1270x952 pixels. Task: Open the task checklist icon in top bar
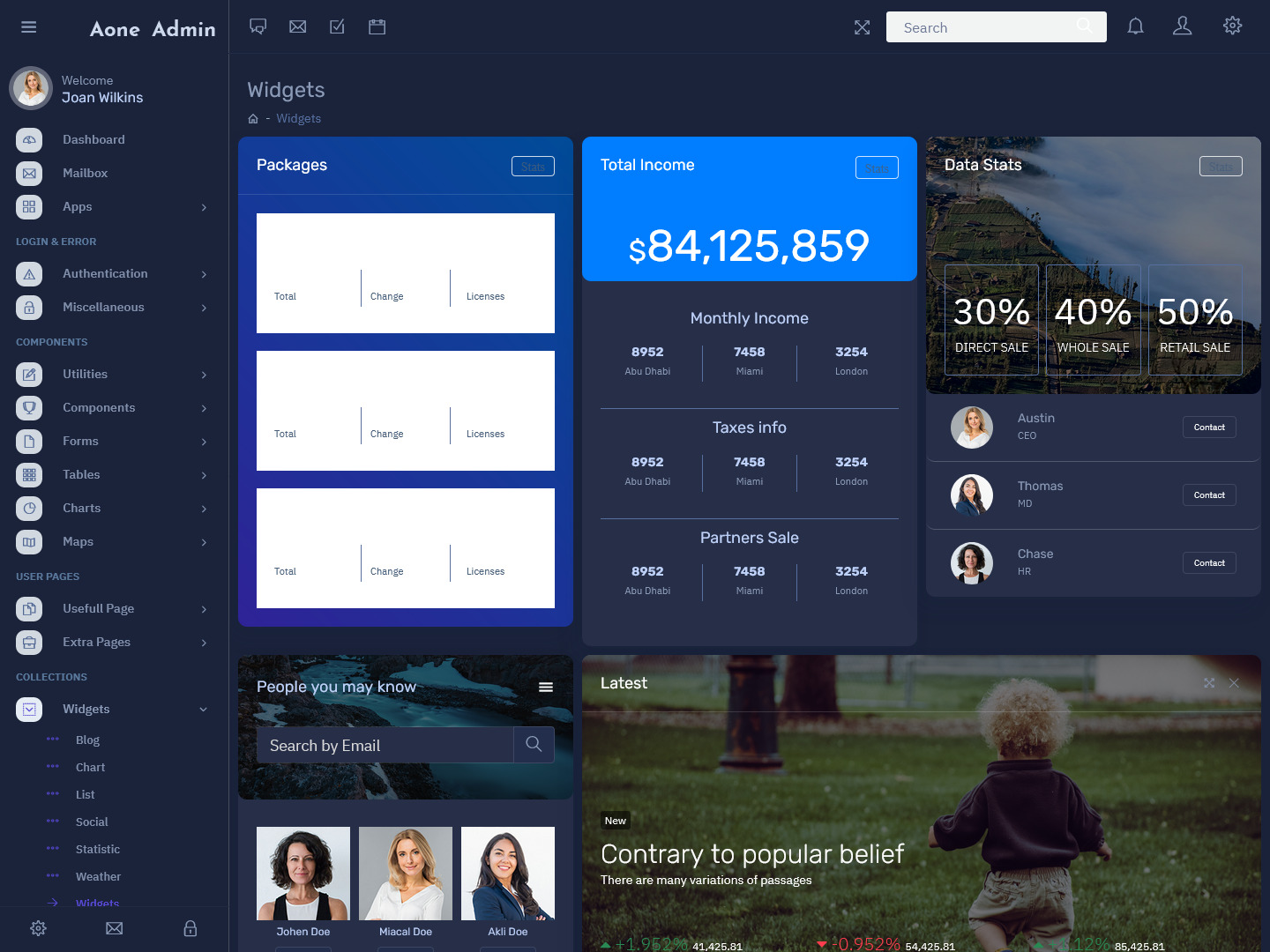click(x=337, y=27)
